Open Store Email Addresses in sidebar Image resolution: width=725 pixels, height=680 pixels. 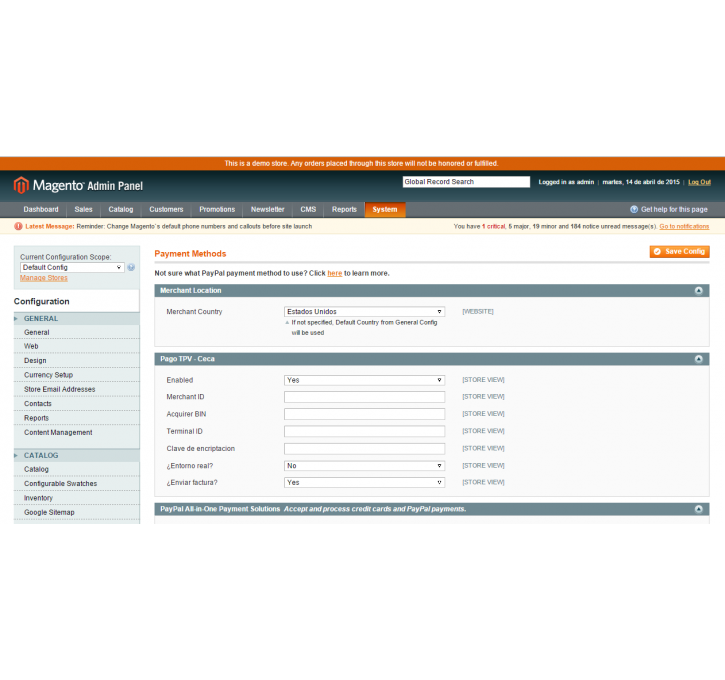point(60,389)
